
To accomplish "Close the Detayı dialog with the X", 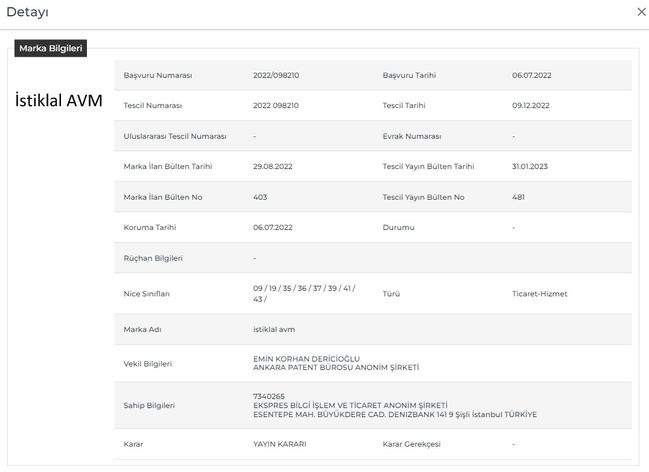I will tap(641, 12).
